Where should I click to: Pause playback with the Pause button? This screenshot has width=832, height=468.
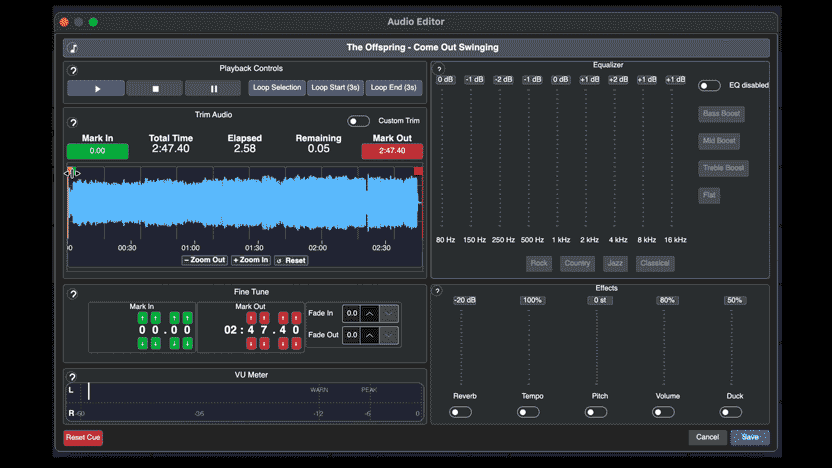pyautogui.click(x=213, y=89)
